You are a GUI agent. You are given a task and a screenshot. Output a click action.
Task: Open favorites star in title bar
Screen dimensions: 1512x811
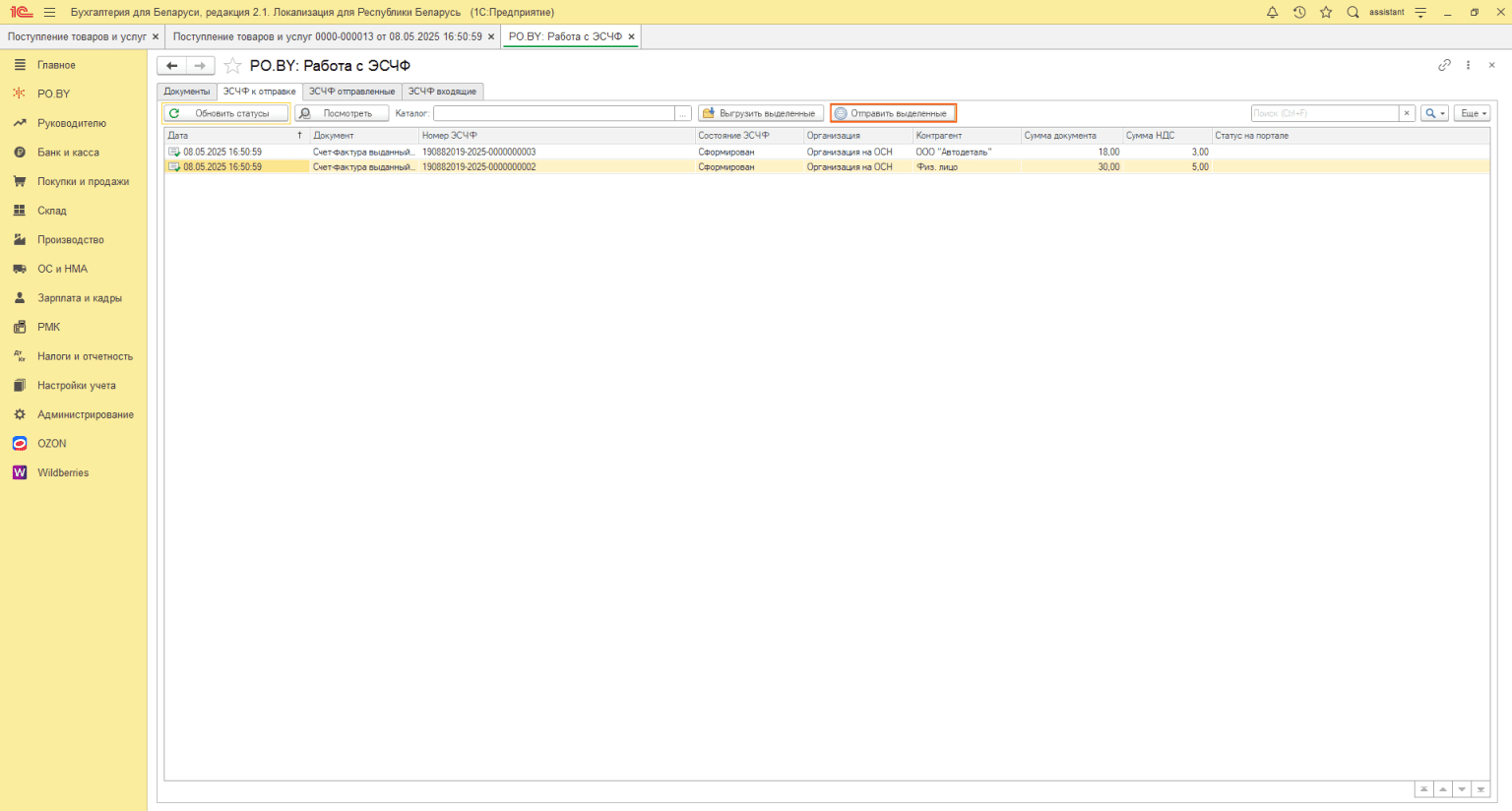(1326, 12)
